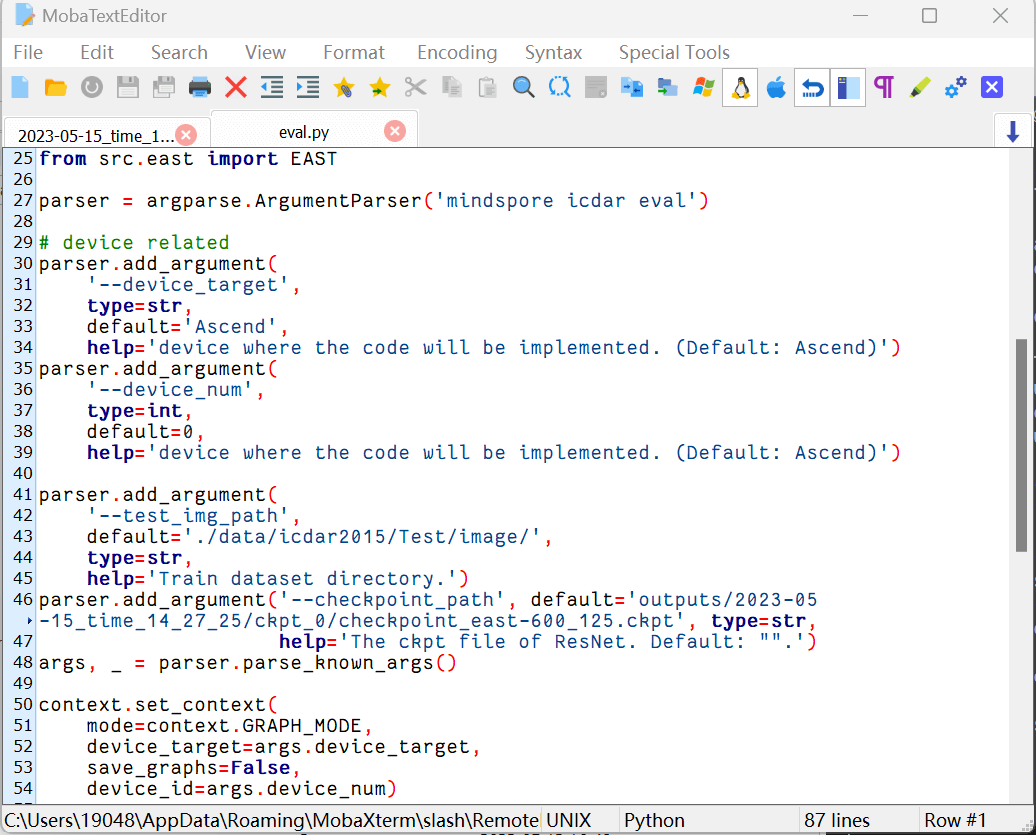Open settings with the blue gears icon

point(956,87)
